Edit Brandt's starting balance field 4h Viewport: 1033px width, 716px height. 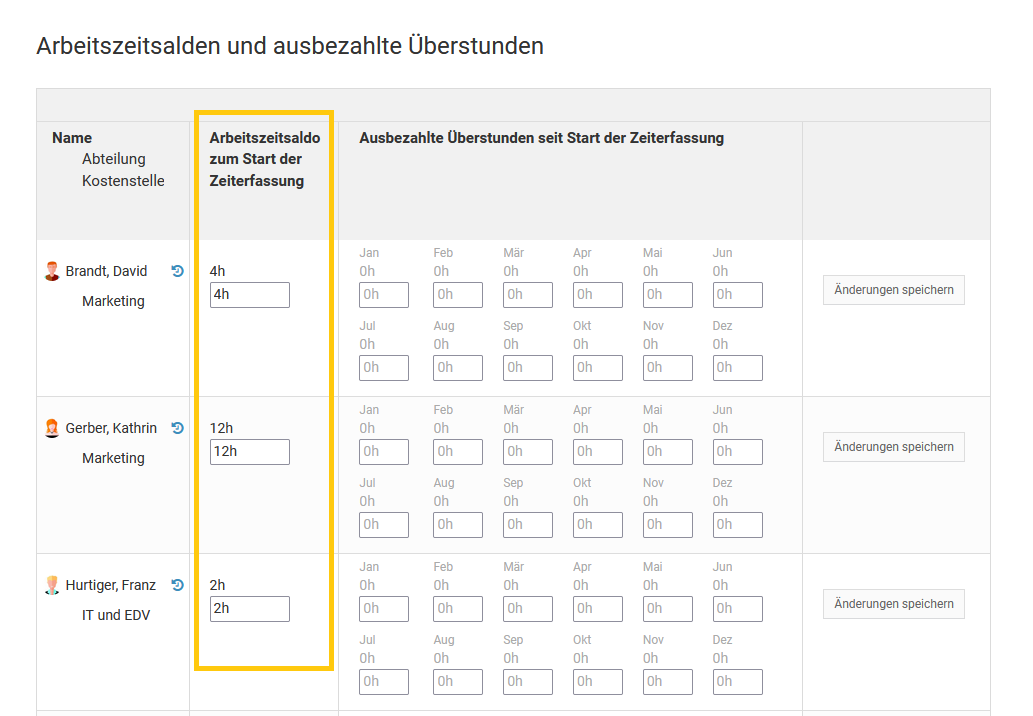(249, 295)
